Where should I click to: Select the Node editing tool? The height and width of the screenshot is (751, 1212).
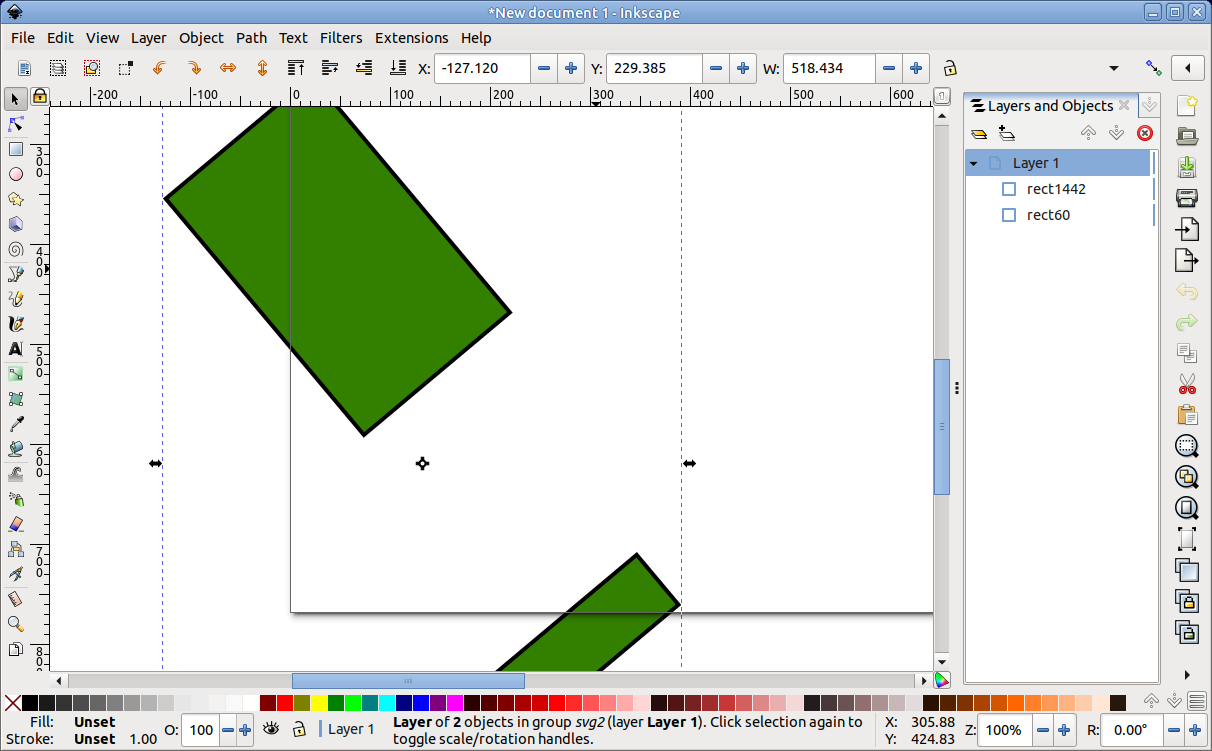[x=14, y=124]
